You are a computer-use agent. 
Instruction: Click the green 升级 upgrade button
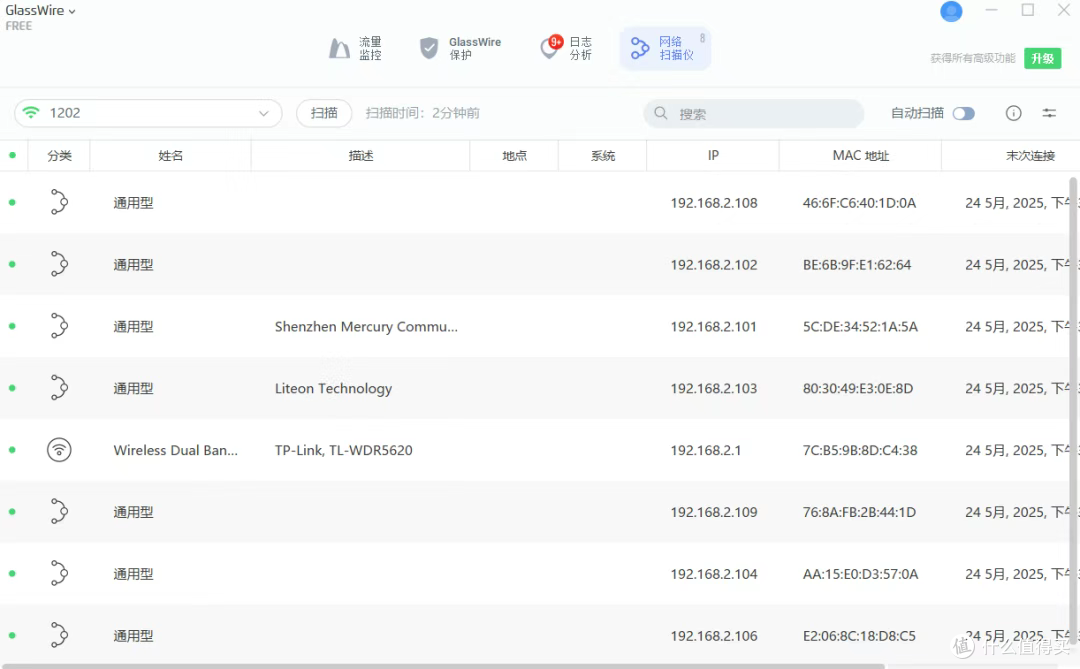(x=1042, y=58)
